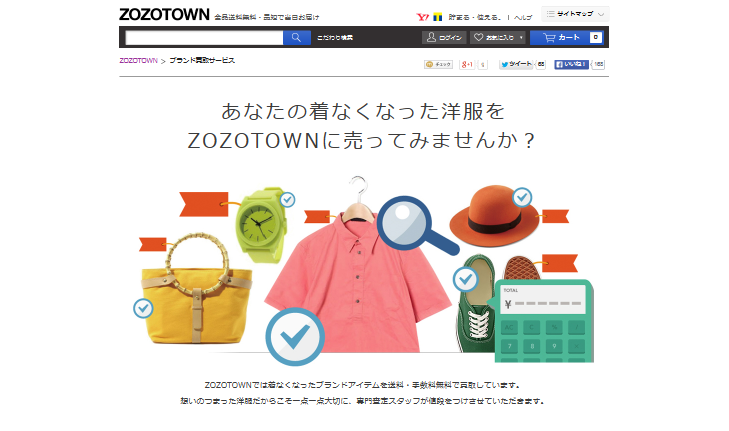Click the mixi check (チェック) button

(x=438, y=65)
